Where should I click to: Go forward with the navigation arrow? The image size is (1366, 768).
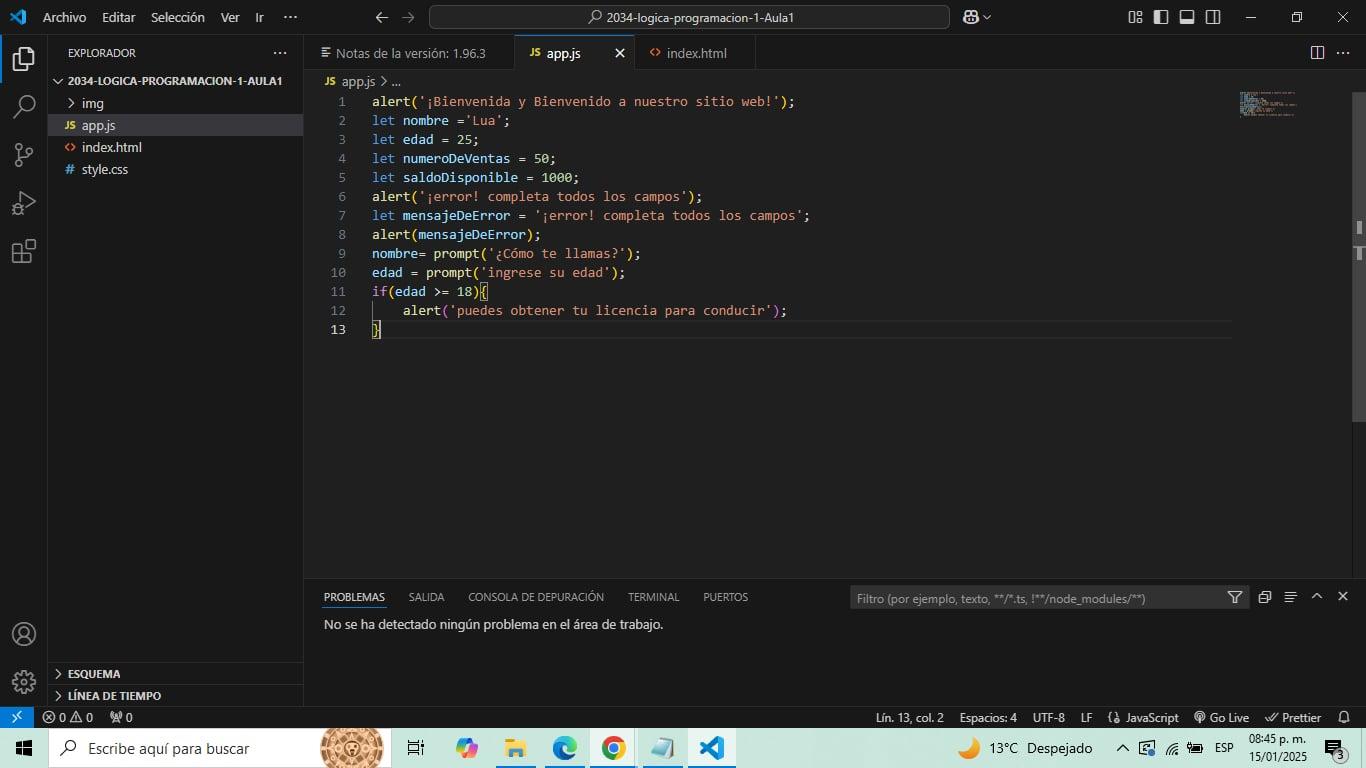point(408,17)
